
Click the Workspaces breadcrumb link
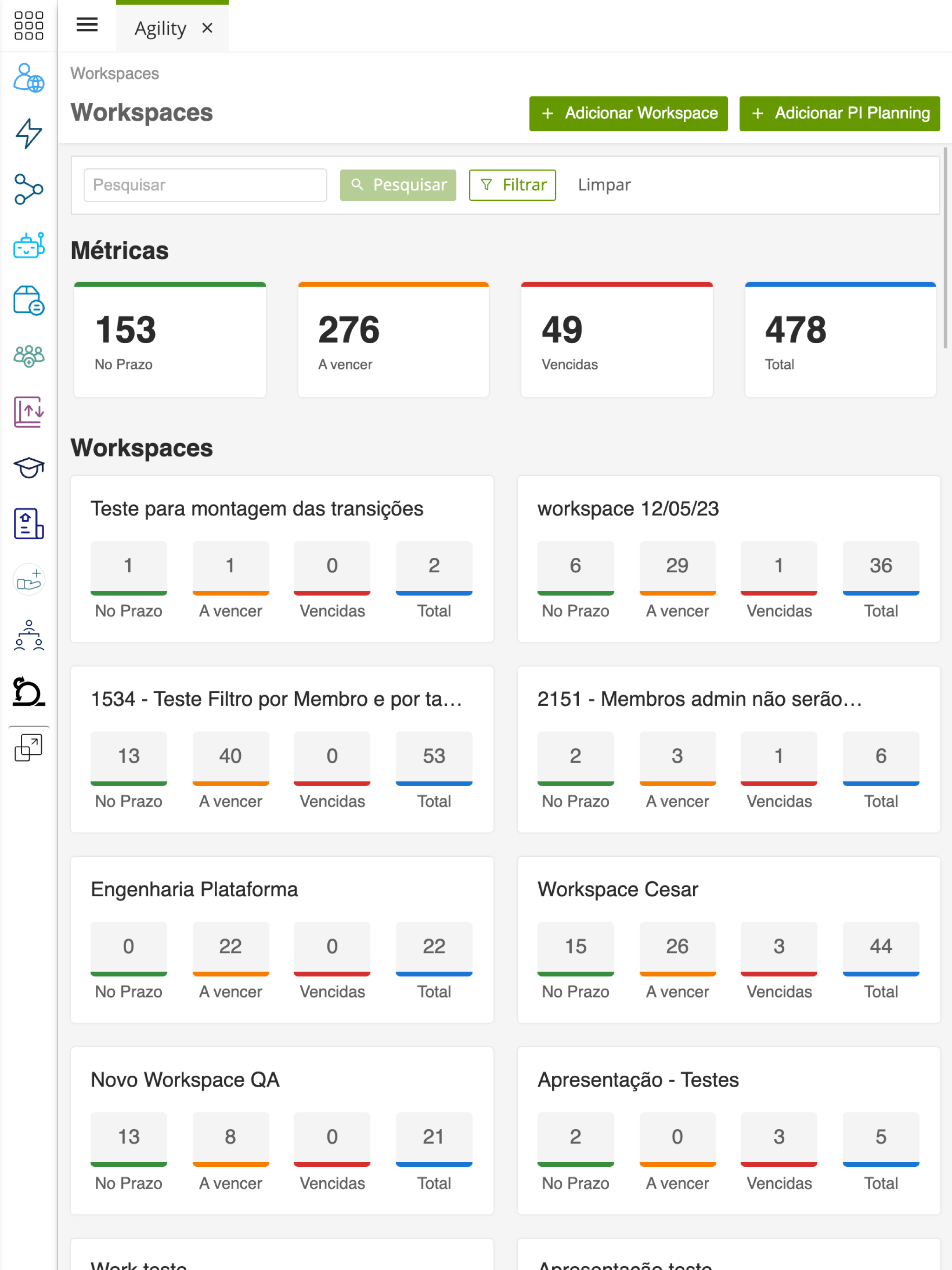click(115, 73)
